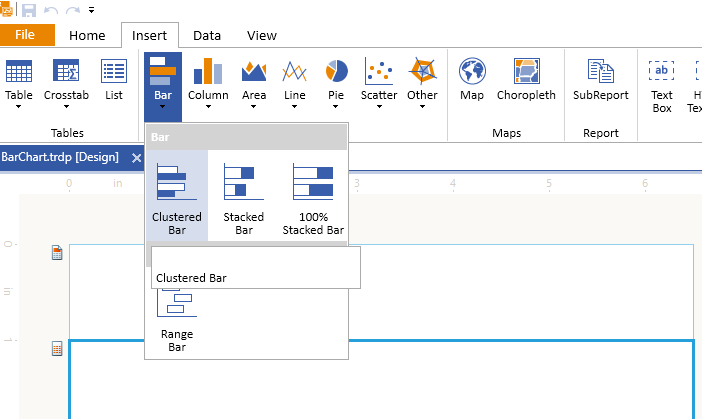Switch to the Data ribbon tab
702x419 pixels.
207,35
